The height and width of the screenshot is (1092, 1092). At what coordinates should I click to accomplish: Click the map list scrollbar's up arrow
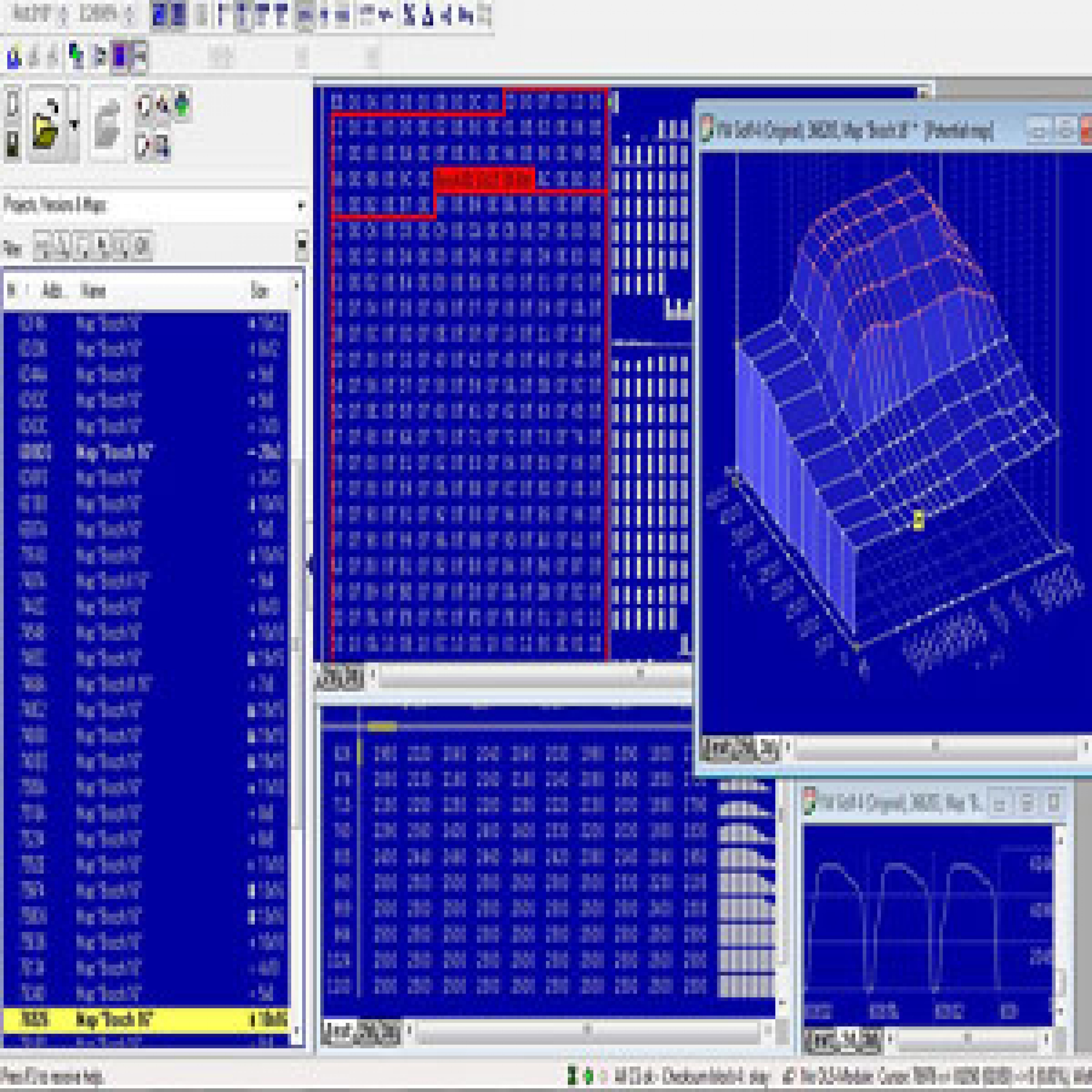tap(297, 287)
